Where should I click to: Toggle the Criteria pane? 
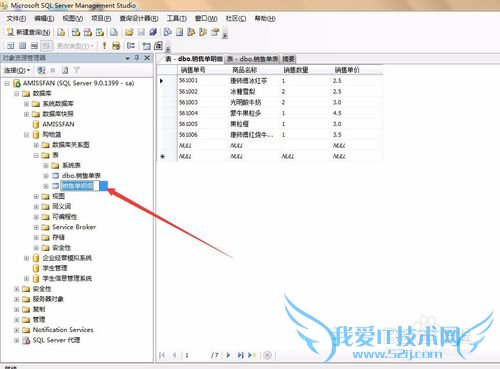(22, 46)
